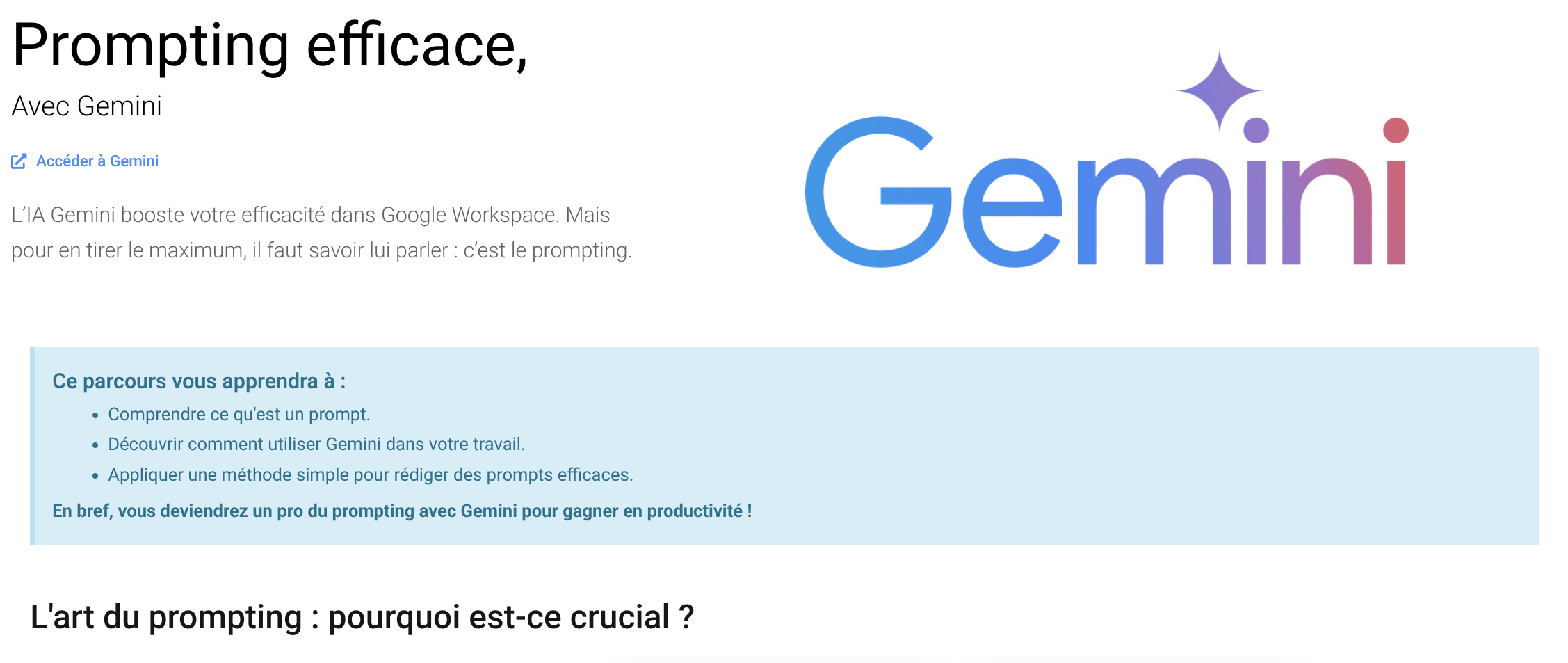
Task: Select the bullet Découvrir comment utiliser Gemini
Action: pyautogui.click(x=316, y=444)
